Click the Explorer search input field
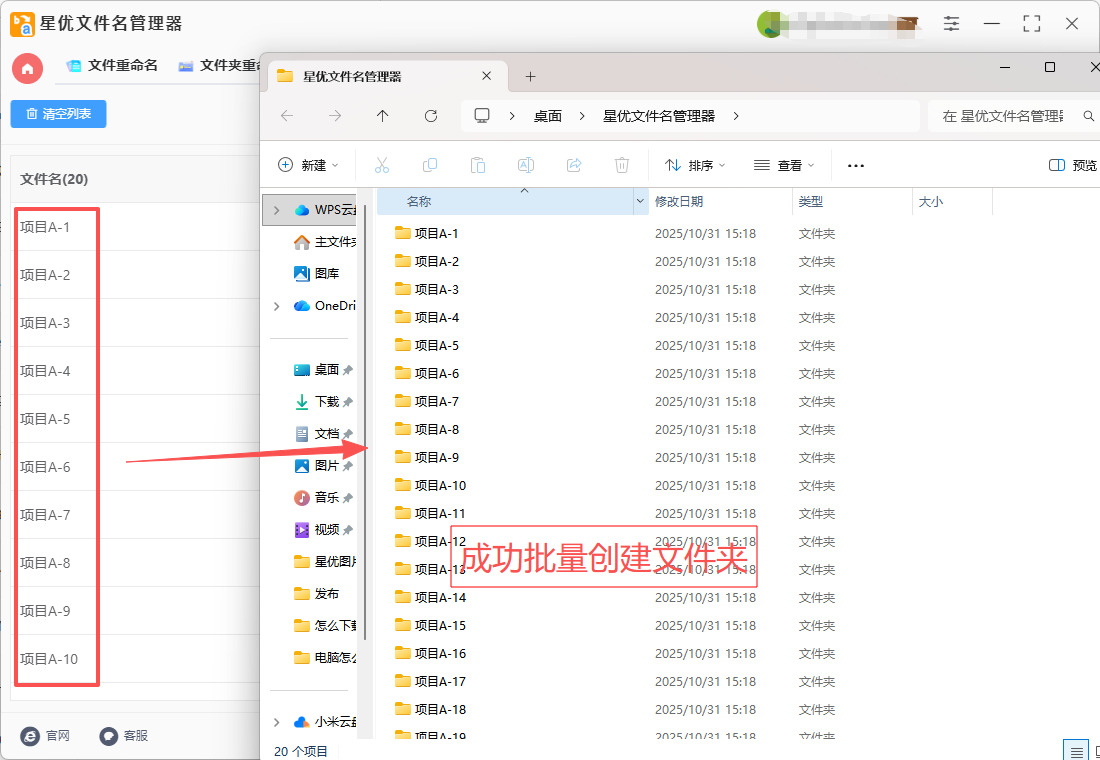 pos(1003,116)
